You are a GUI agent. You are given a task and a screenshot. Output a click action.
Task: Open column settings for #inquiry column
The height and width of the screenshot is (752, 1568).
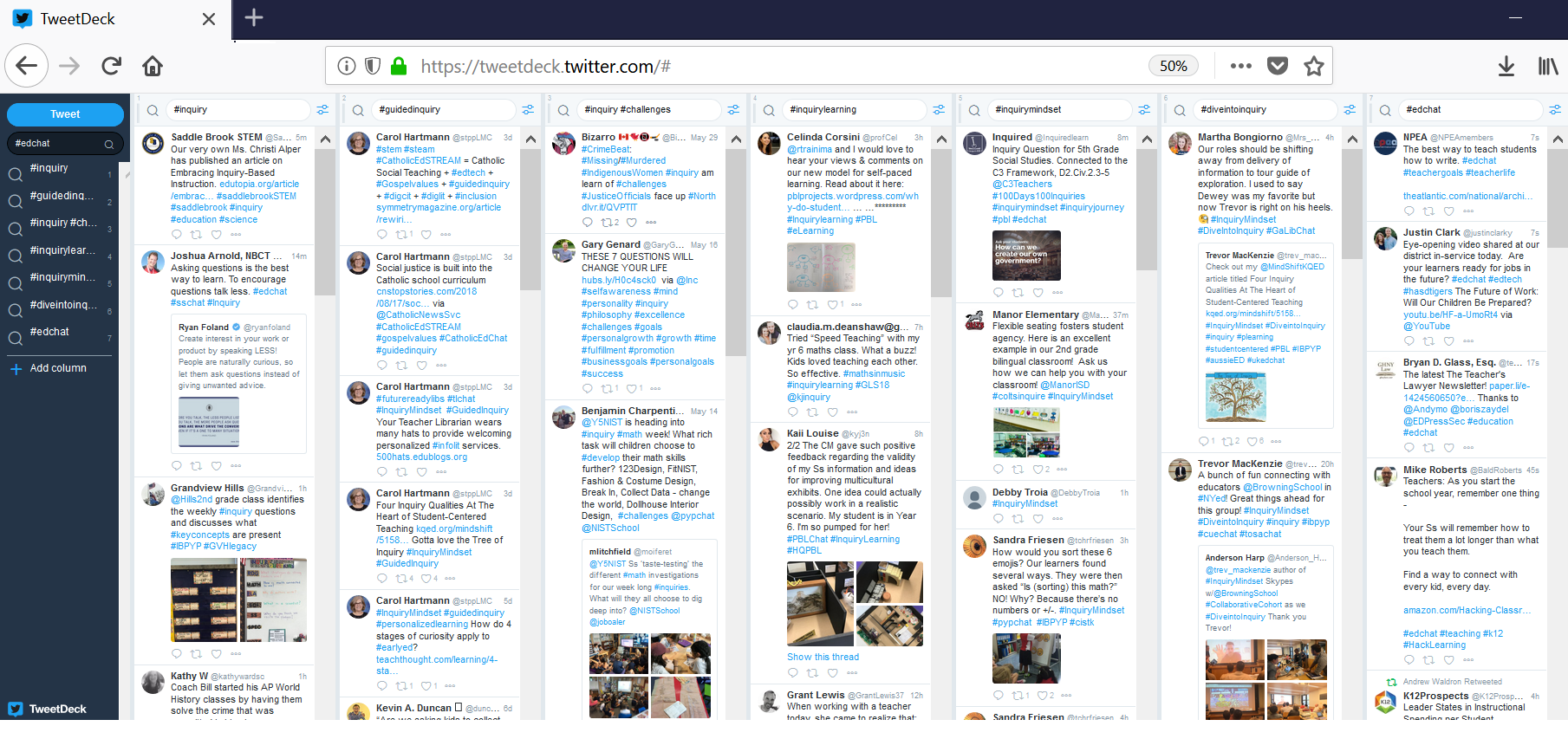(322, 110)
